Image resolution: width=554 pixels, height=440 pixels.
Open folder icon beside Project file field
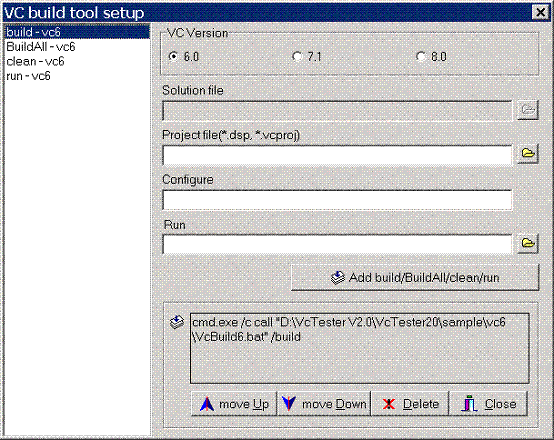coord(528,153)
